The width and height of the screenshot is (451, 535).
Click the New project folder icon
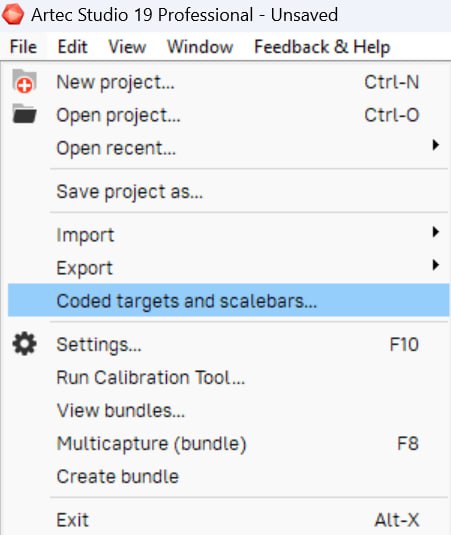(24, 81)
